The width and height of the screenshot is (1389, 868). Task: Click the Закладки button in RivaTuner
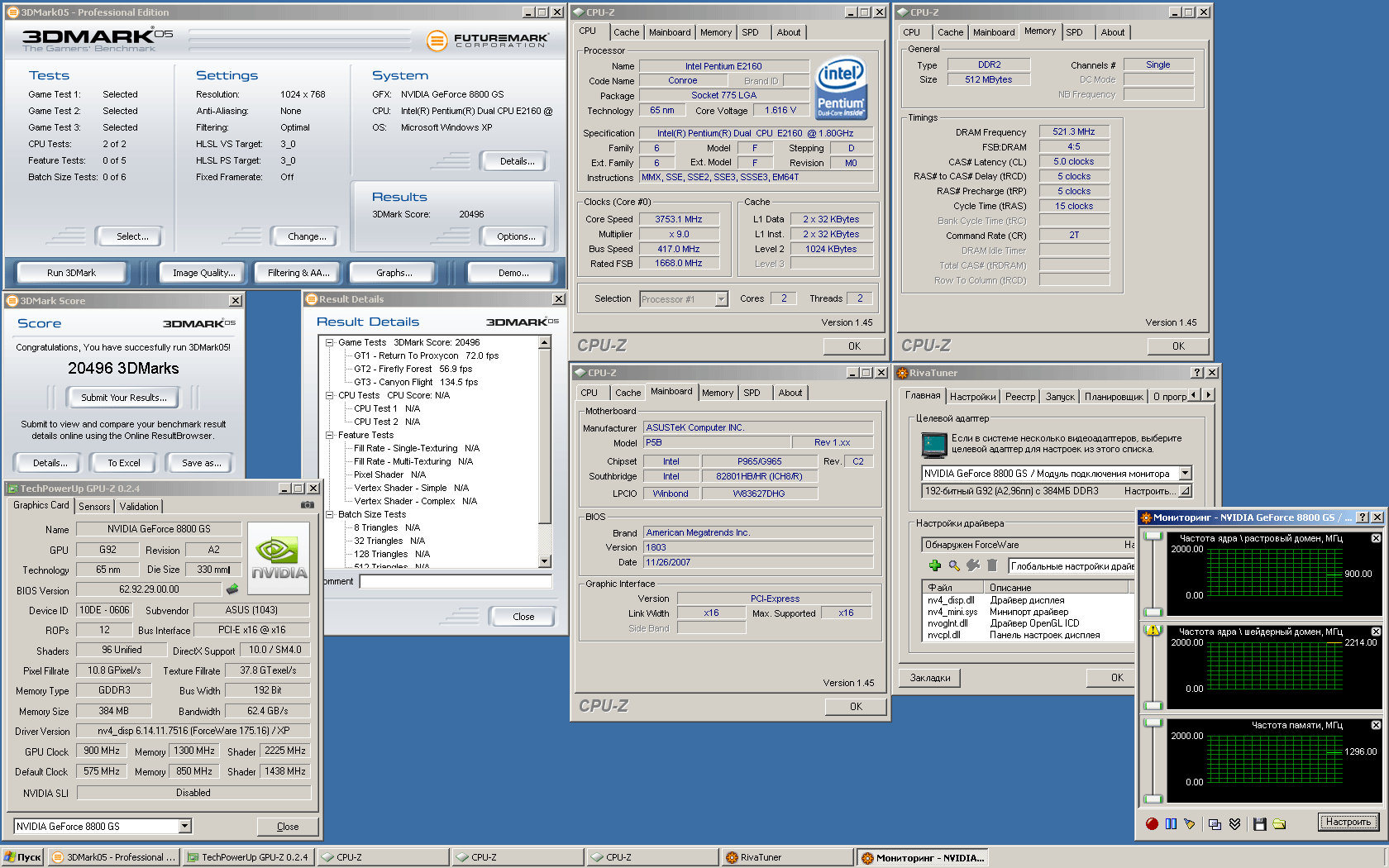click(930, 678)
